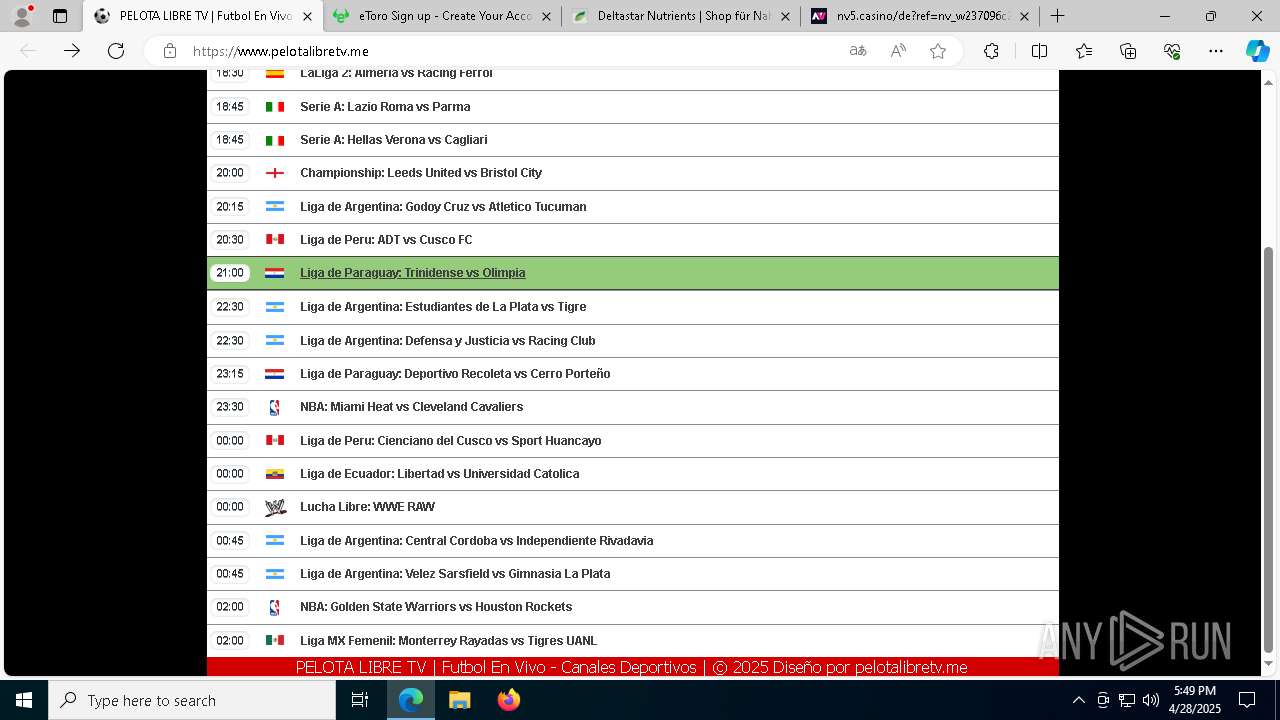Click the Windows taskbar search box
This screenshot has height=720, width=1280.
(192, 700)
